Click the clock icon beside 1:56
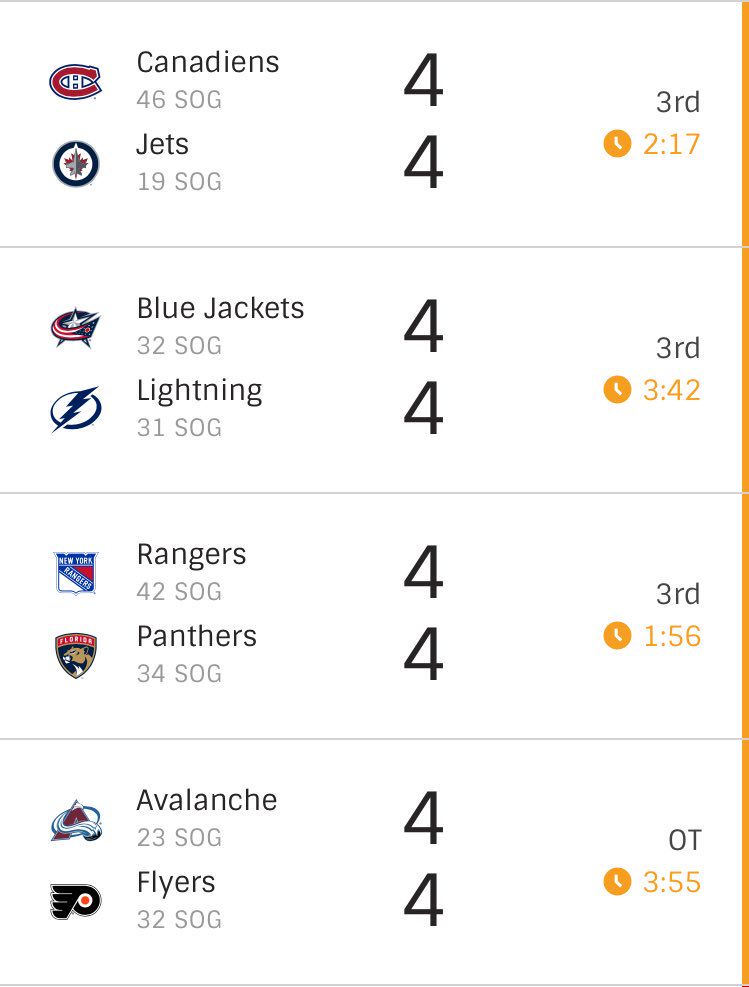Viewport: 749px width, 987px height. pyautogui.click(x=617, y=636)
